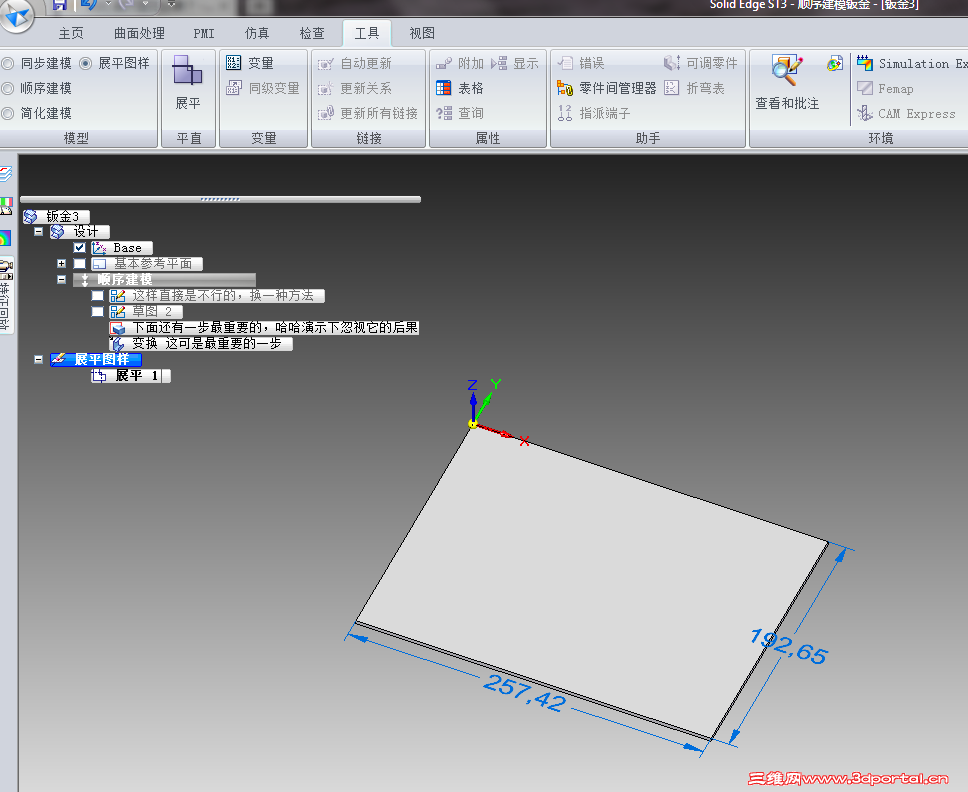Click the PathFinder panel grip bar
Viewport: 968px width, 792px height.
[x=220, y=199]
